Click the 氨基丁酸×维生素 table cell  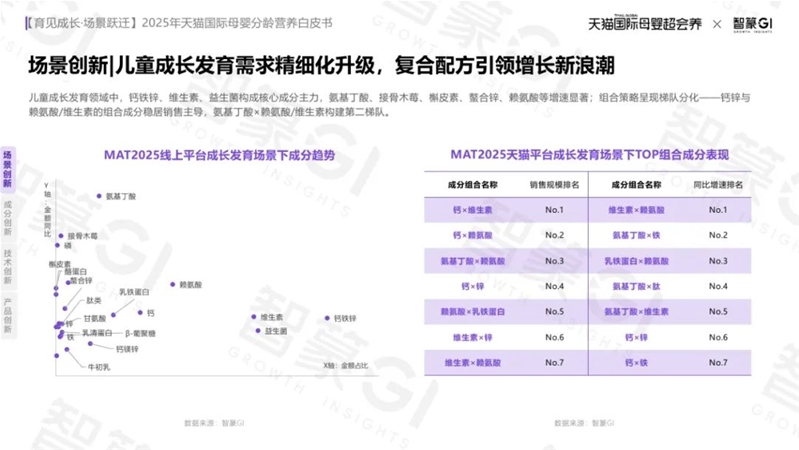coord(636,311)
